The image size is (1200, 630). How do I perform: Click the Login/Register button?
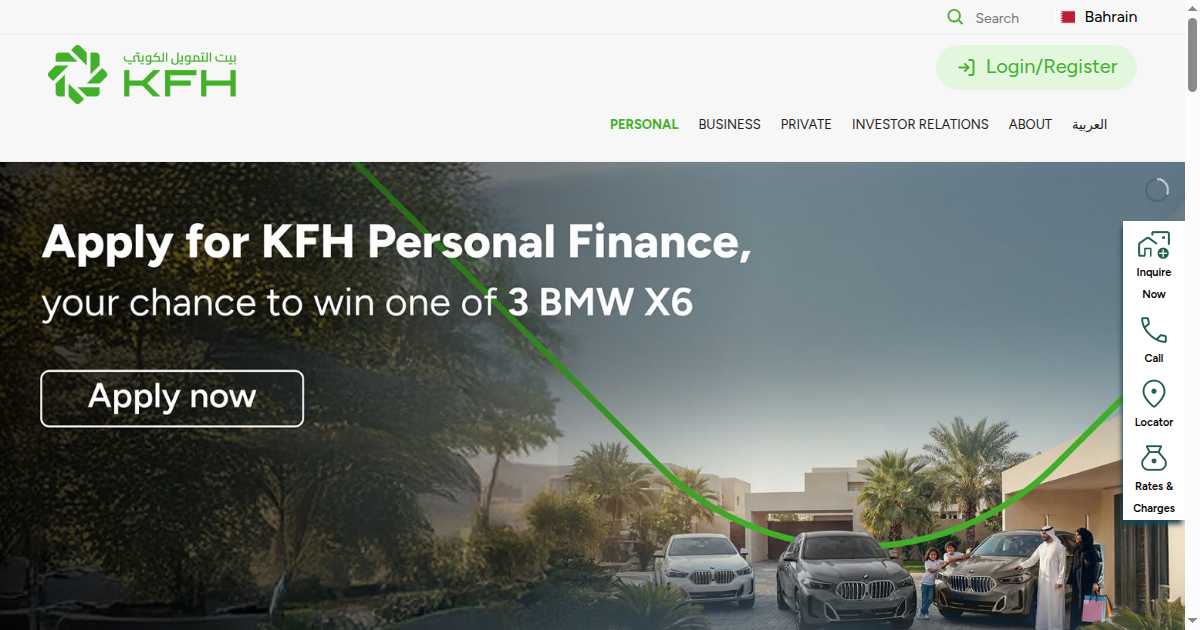tap(1036, 67)
